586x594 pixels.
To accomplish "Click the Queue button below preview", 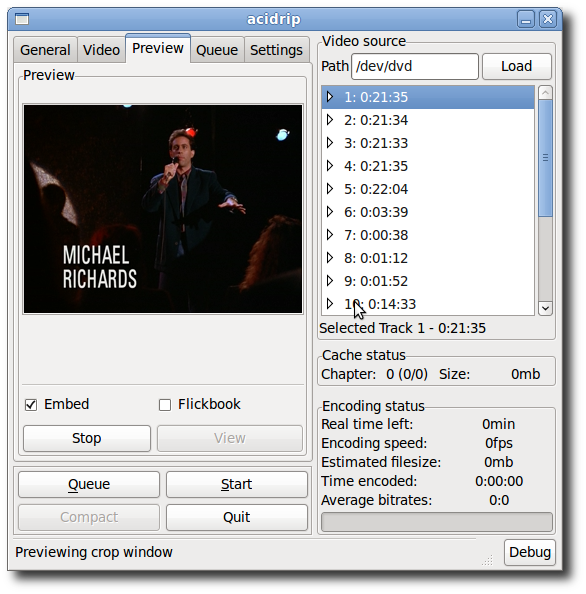I will click(x=89, y=484).
